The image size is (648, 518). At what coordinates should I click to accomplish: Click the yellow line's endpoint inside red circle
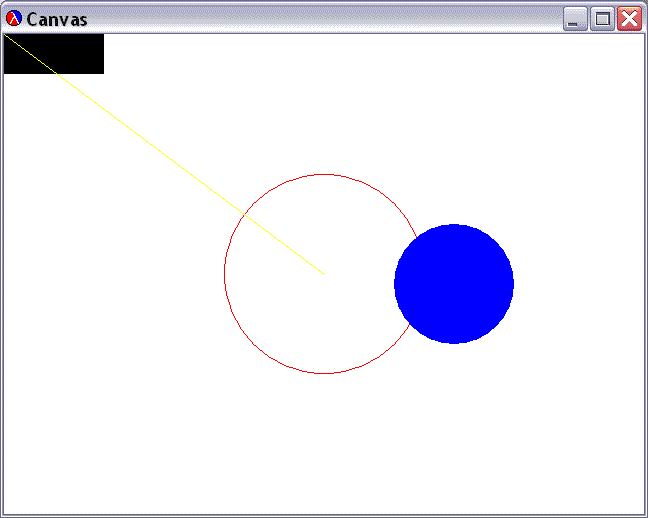(323, 273)
